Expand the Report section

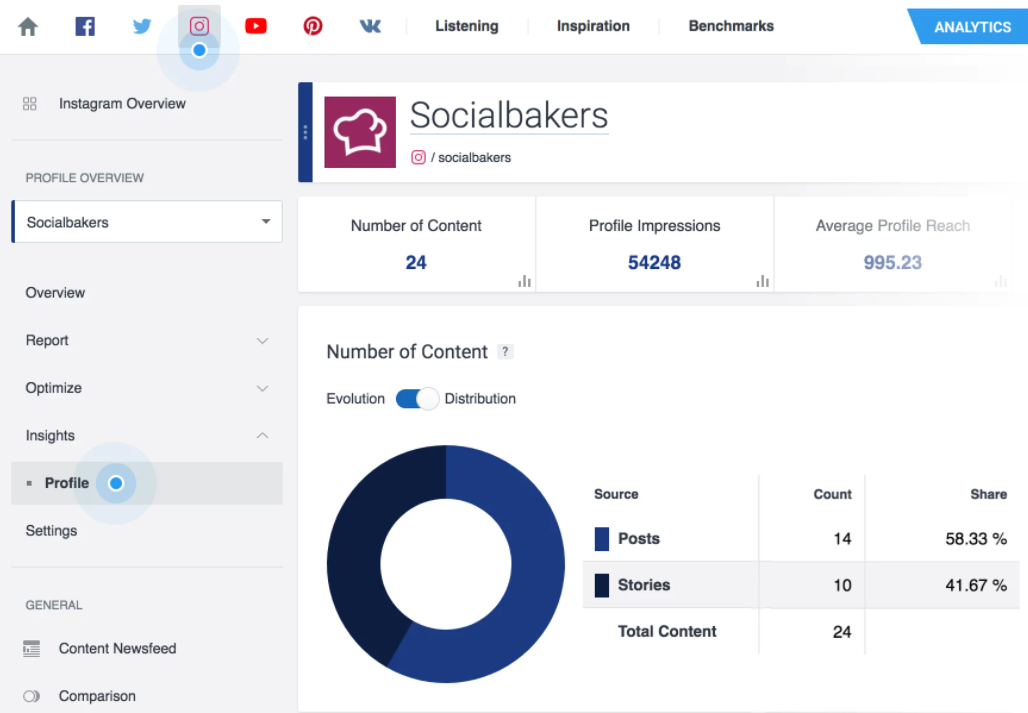coord(262,341)
